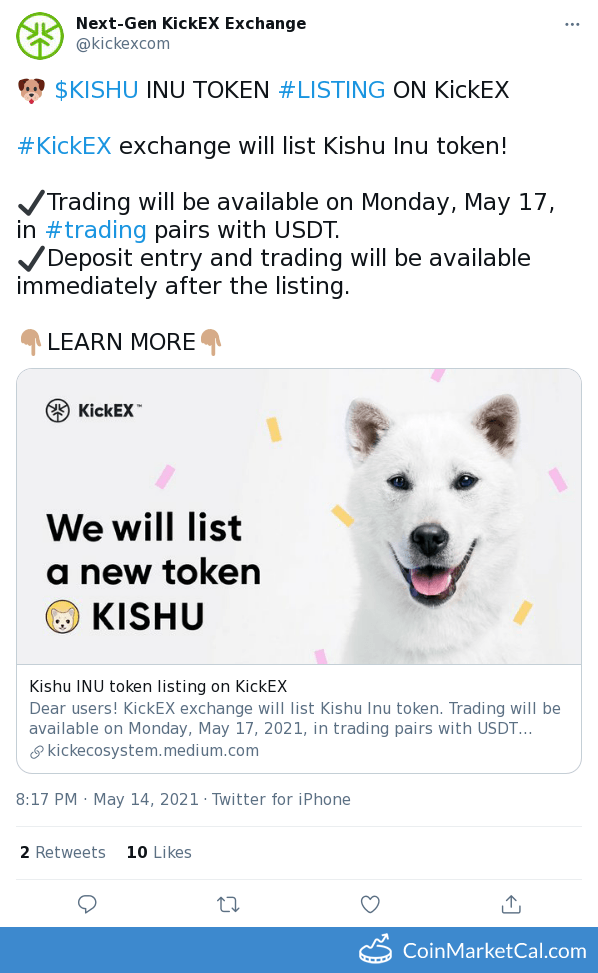Open the #LISTING hashtag
The width and height of the screenshot is (598, 973).
pos(331,90)
